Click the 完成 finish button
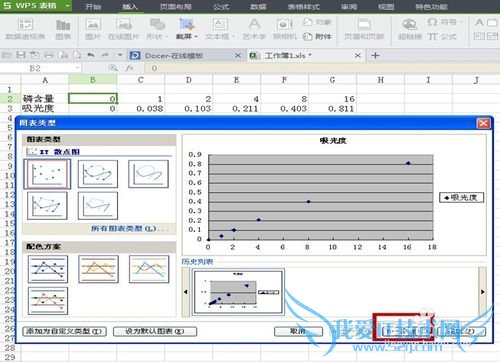Screen dimensions: 500x362 pyautogui.click(x=460, y=331)
